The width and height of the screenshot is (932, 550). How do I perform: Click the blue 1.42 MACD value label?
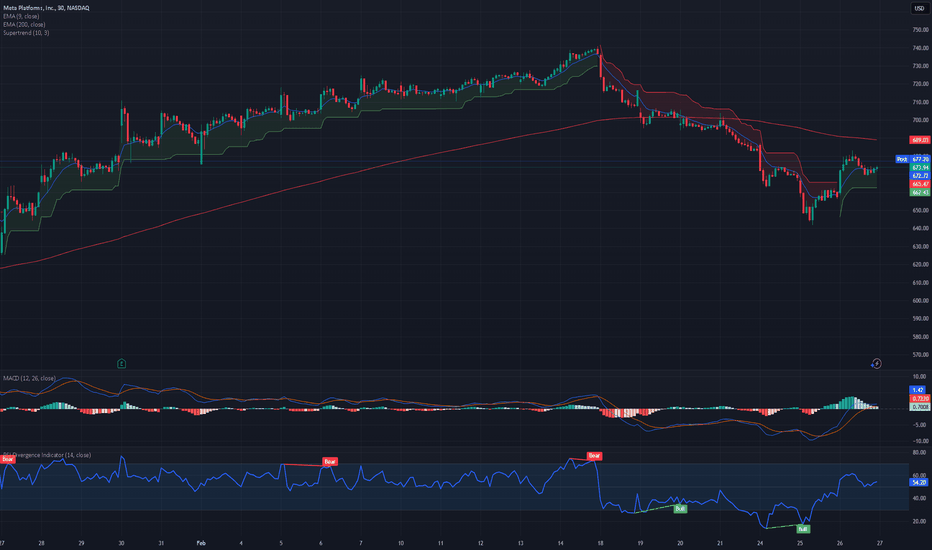[918, 390]
